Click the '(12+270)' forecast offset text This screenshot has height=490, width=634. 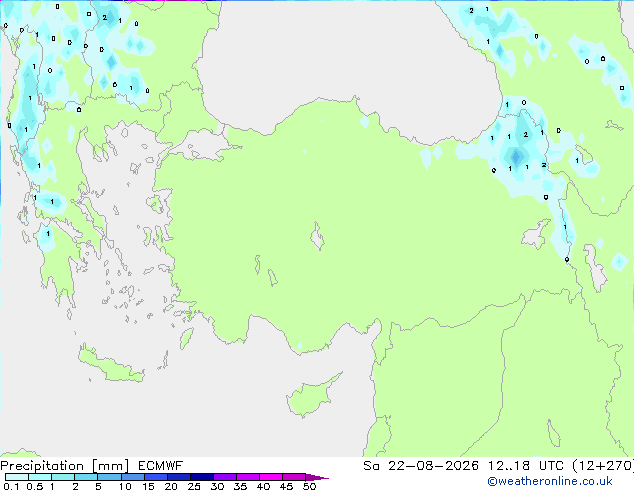pos(603,466)
